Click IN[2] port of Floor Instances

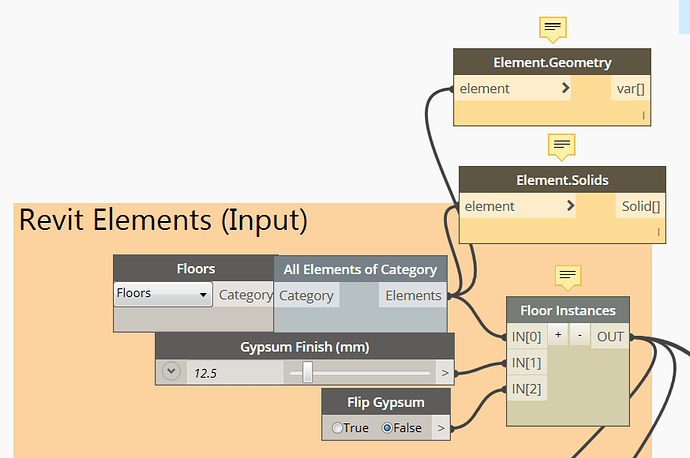tap(527, 389)
